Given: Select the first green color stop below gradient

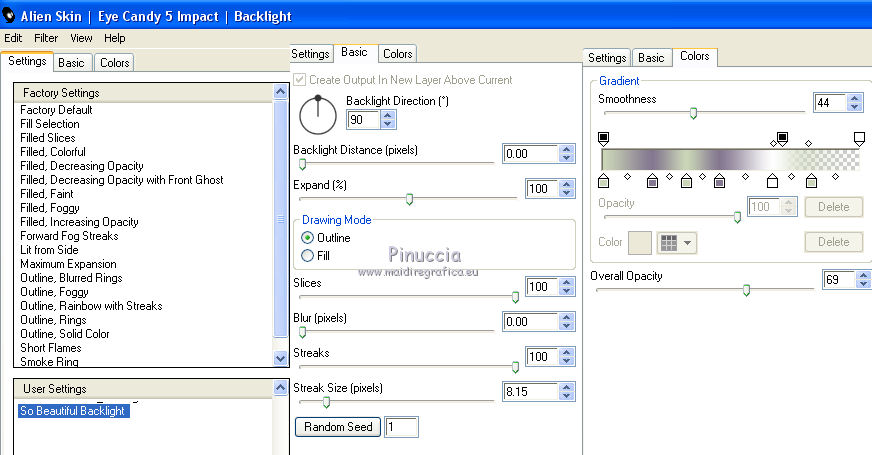Looking at the screenshot, I should pyautogui.click(x=603, y=181).
